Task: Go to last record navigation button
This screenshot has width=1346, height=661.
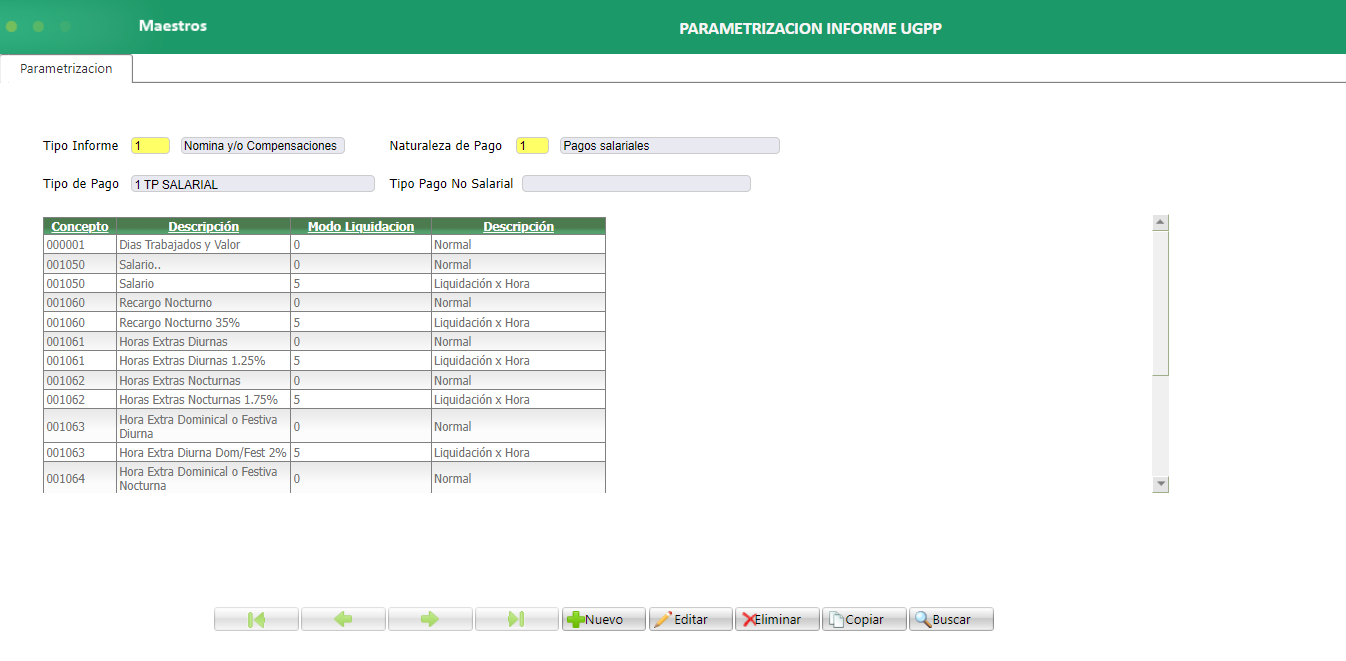Action: [x=517, y=619]
